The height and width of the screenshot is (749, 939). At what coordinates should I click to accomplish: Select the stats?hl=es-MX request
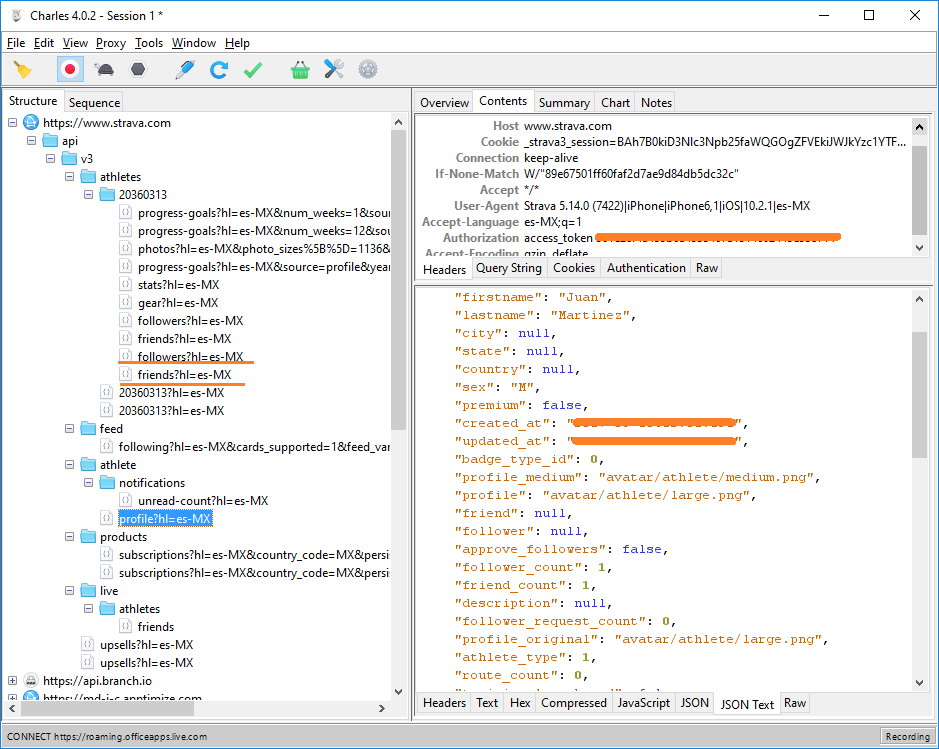pos(178,285)
